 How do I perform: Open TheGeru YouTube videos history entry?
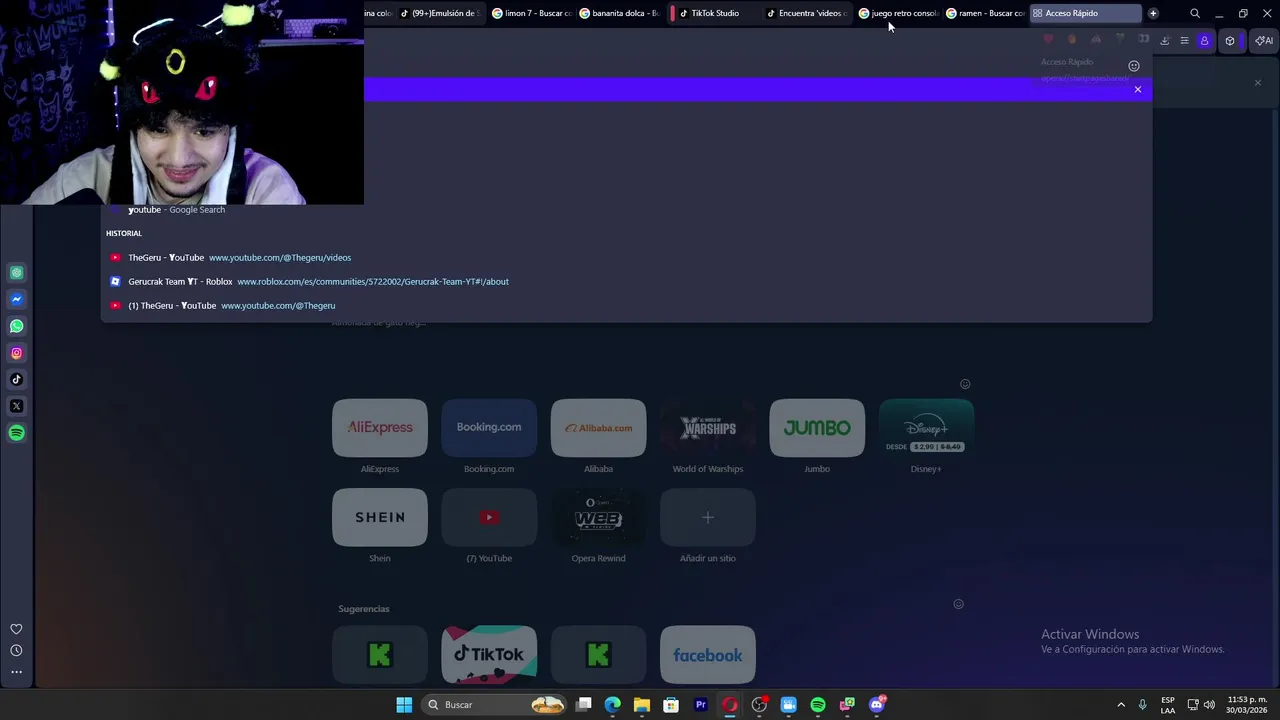(x=626, y=257)
